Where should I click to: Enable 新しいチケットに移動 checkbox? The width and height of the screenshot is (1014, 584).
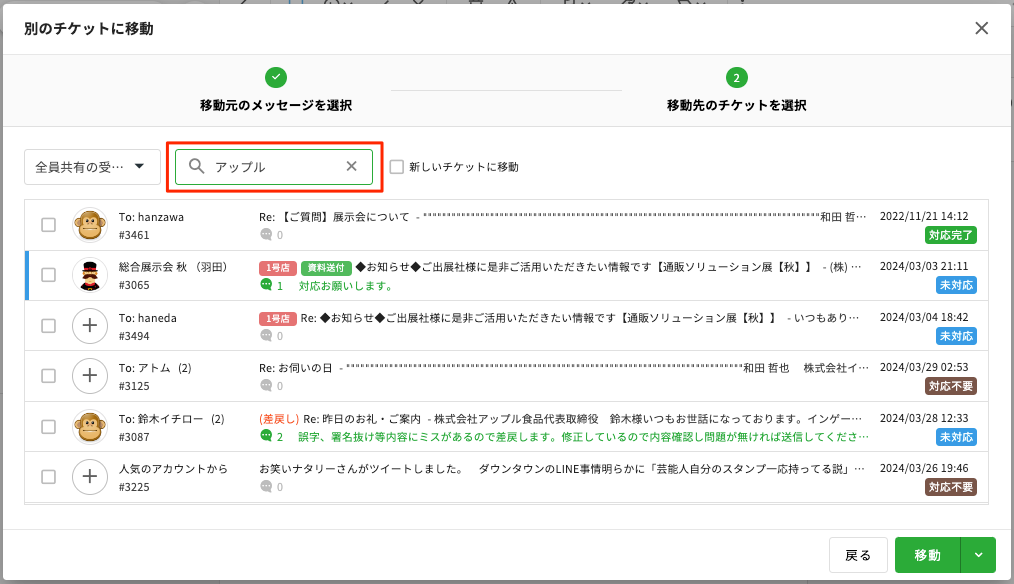pyautogui.click(x=397, y=167)
